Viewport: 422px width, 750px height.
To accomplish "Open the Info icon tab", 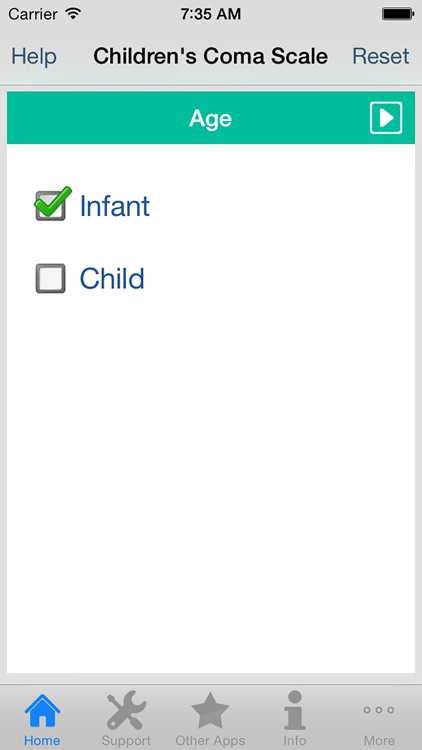I will [295, 710].
